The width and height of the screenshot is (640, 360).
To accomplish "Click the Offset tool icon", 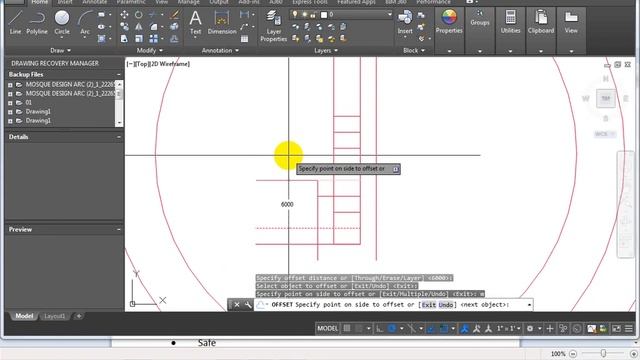I will pyautogui.click(x=174, y=39).
